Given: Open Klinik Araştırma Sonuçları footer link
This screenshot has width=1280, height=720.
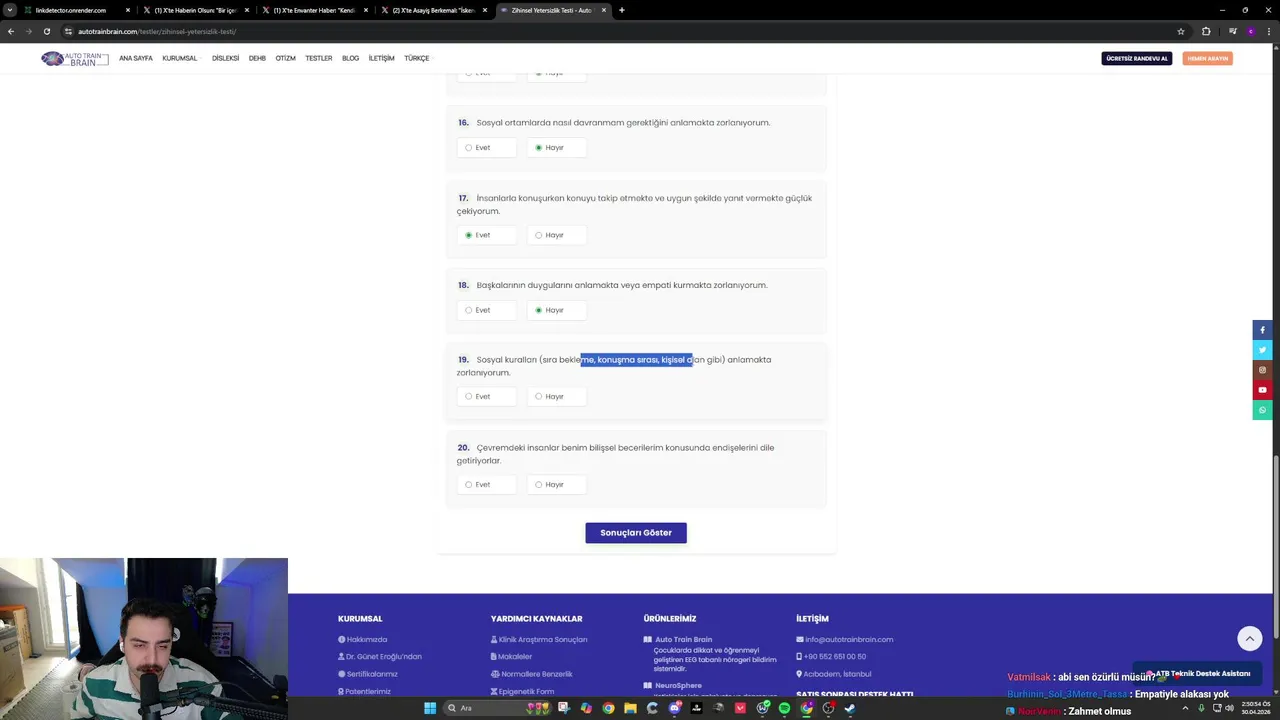Looking at the screenshot, I should [539, 639].
